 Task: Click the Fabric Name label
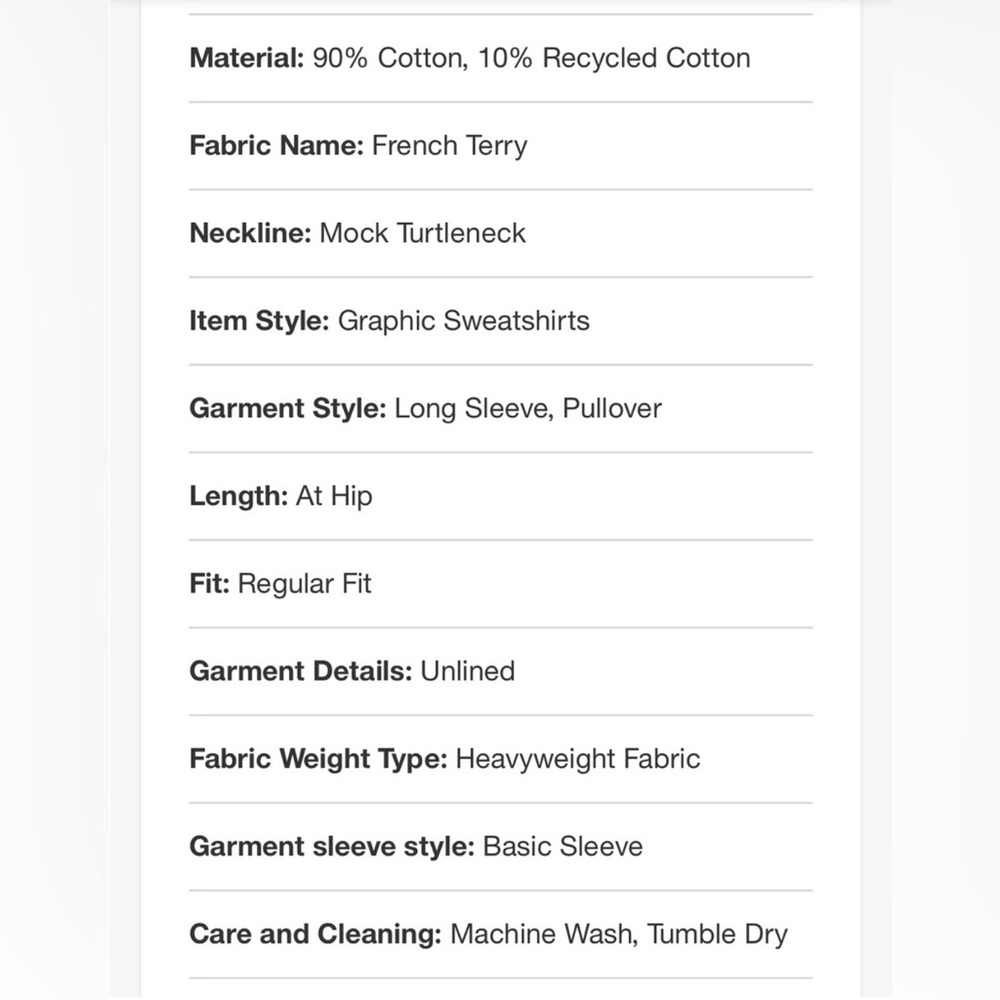[277, 145]
